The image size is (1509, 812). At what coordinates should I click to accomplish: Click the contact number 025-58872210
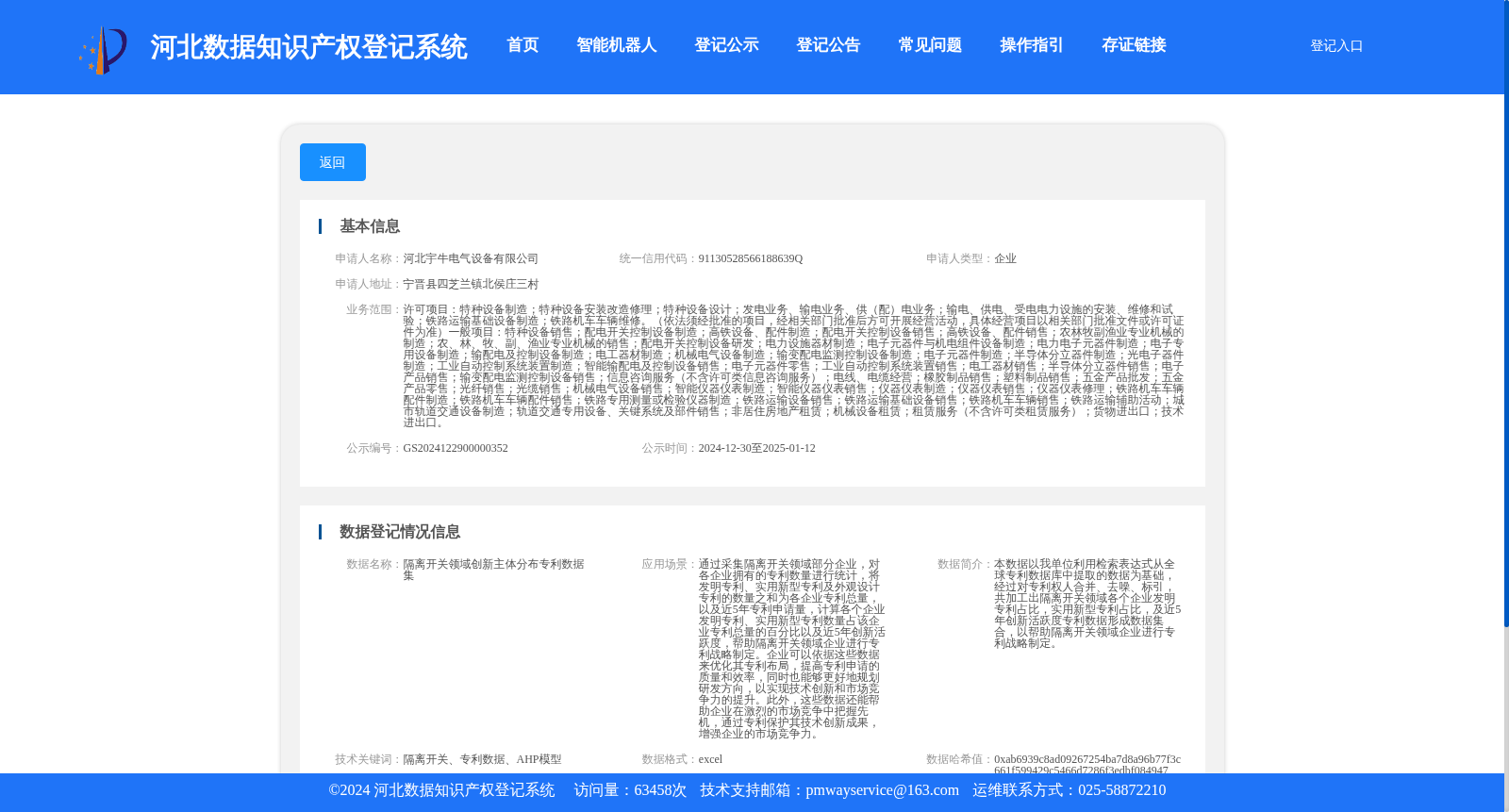[1121, 790]
